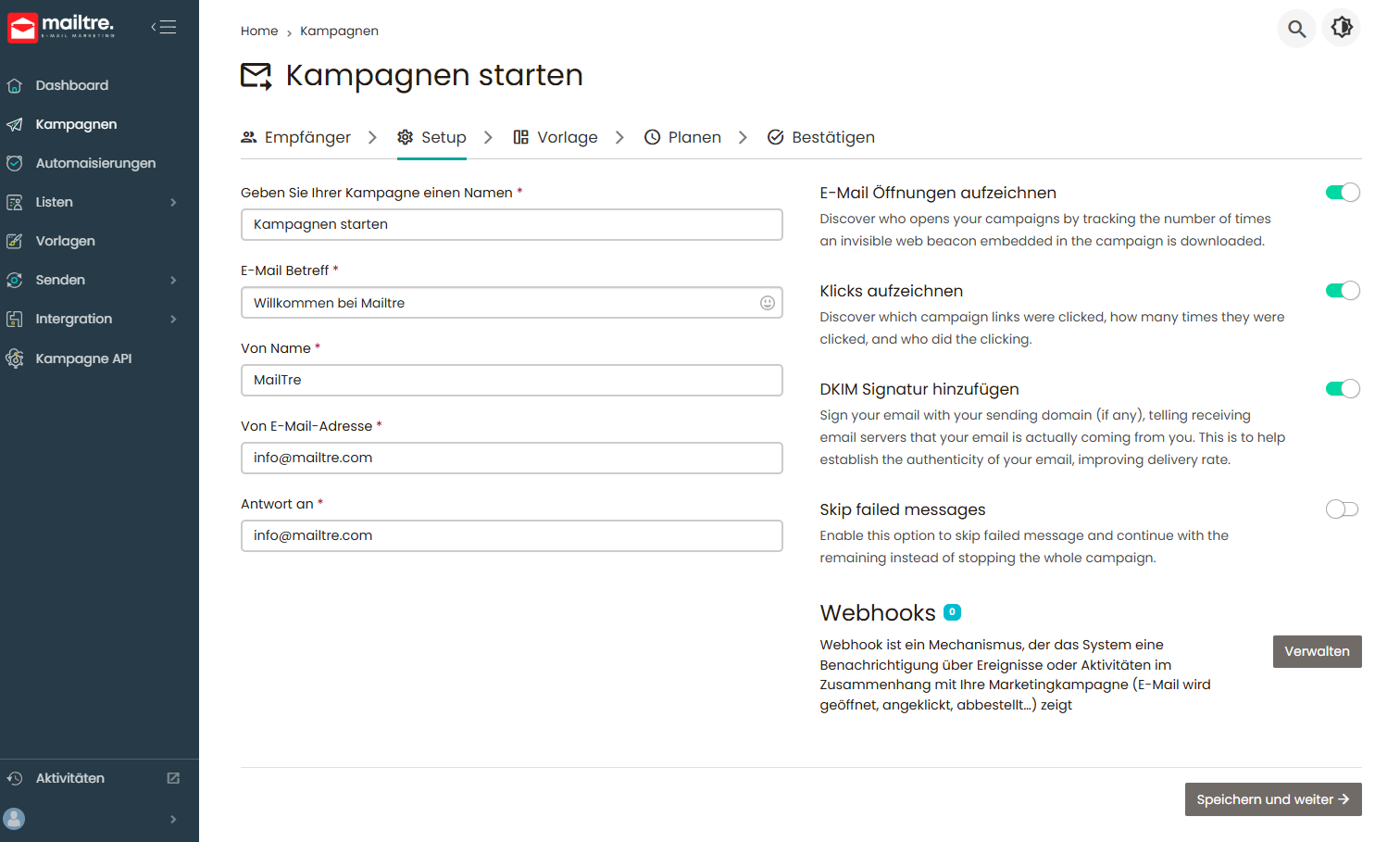The width and height of the screenshot is (1400, 842).
Task: Turn off Klicks aufzeichnen
Action: point(1343,290)
